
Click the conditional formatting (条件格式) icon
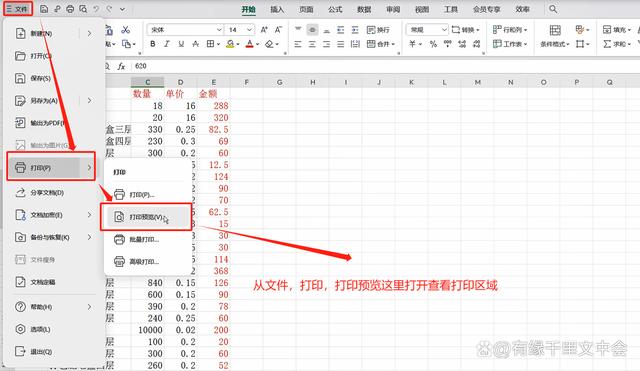coord(555,36)
